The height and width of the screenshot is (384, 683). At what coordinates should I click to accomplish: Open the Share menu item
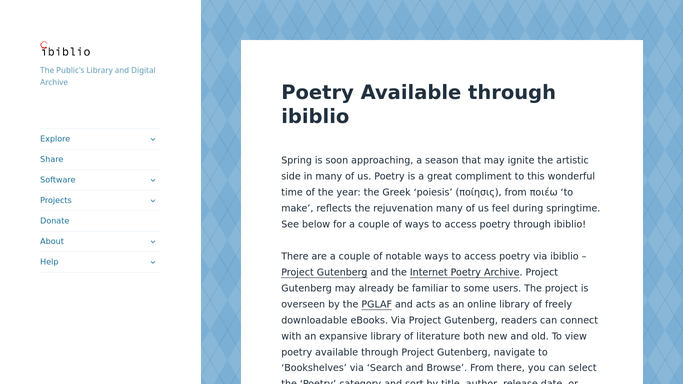pyautogui.click(x=51, y=159)
